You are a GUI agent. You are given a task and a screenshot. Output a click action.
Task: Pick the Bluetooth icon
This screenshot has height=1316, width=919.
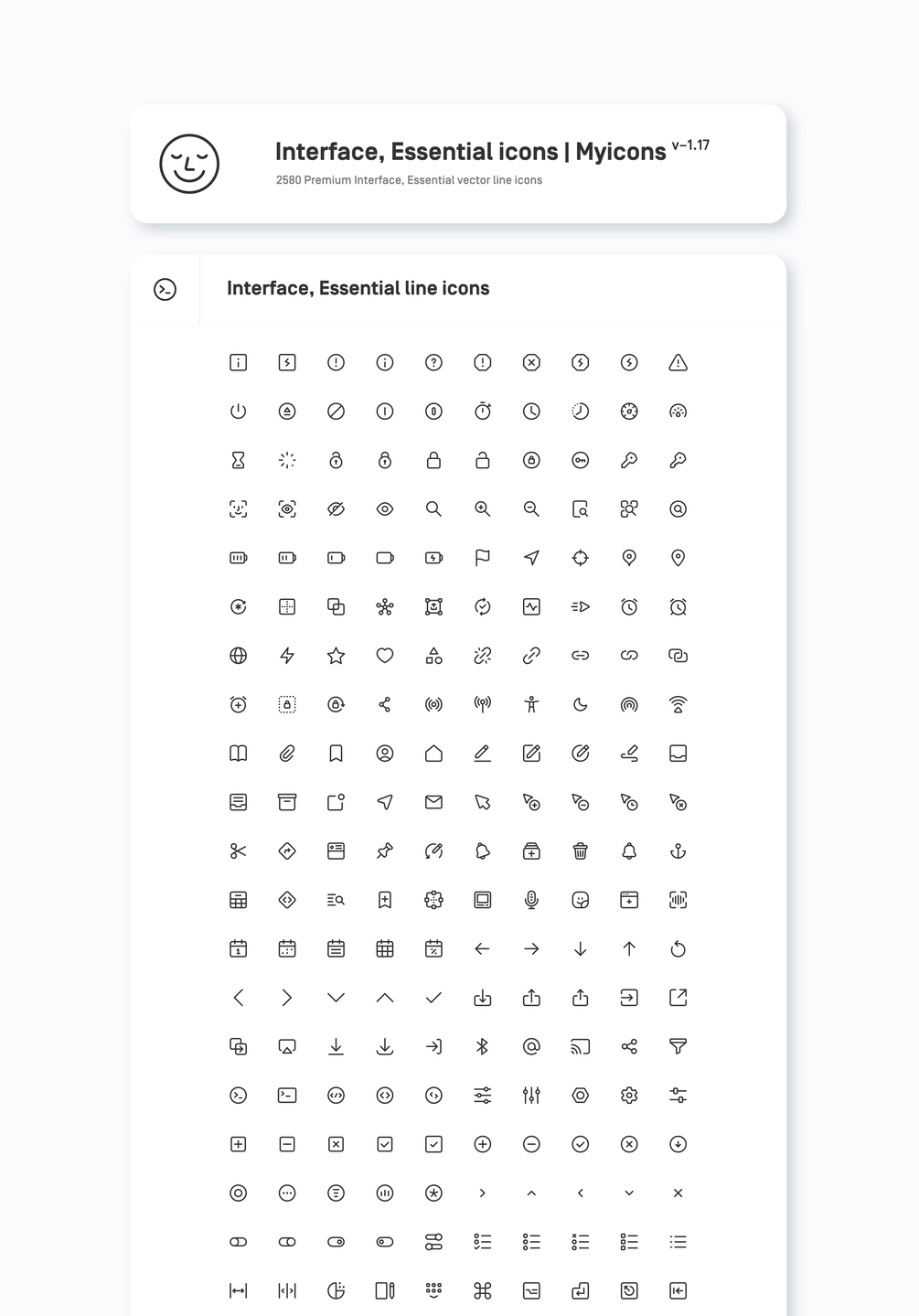pos(483,1046)
